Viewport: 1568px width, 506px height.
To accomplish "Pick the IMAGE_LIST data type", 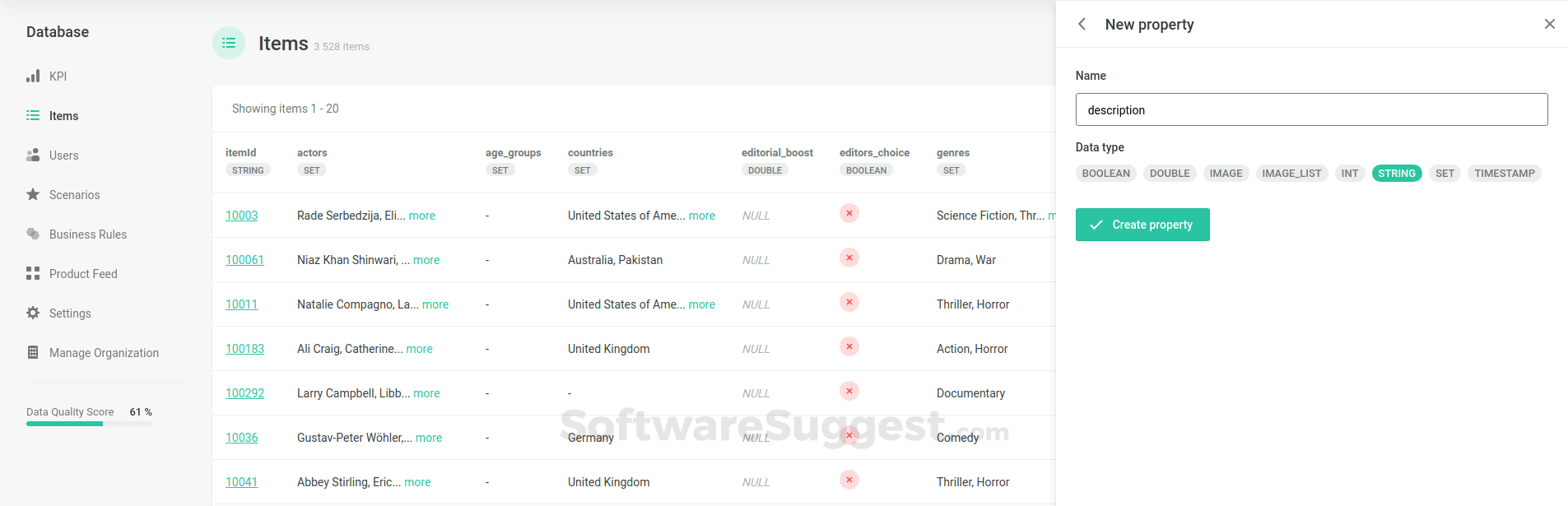I will (x=1291, y=174).
